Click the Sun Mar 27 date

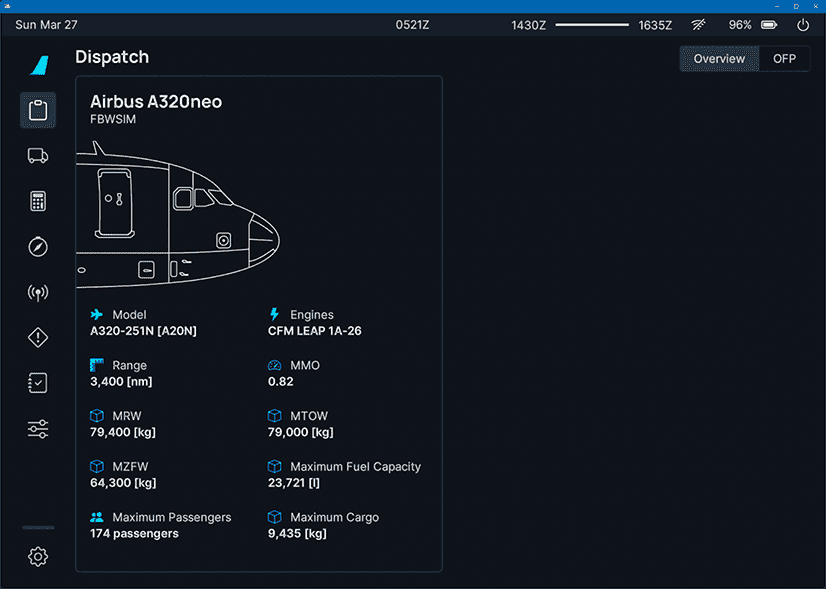46,25
